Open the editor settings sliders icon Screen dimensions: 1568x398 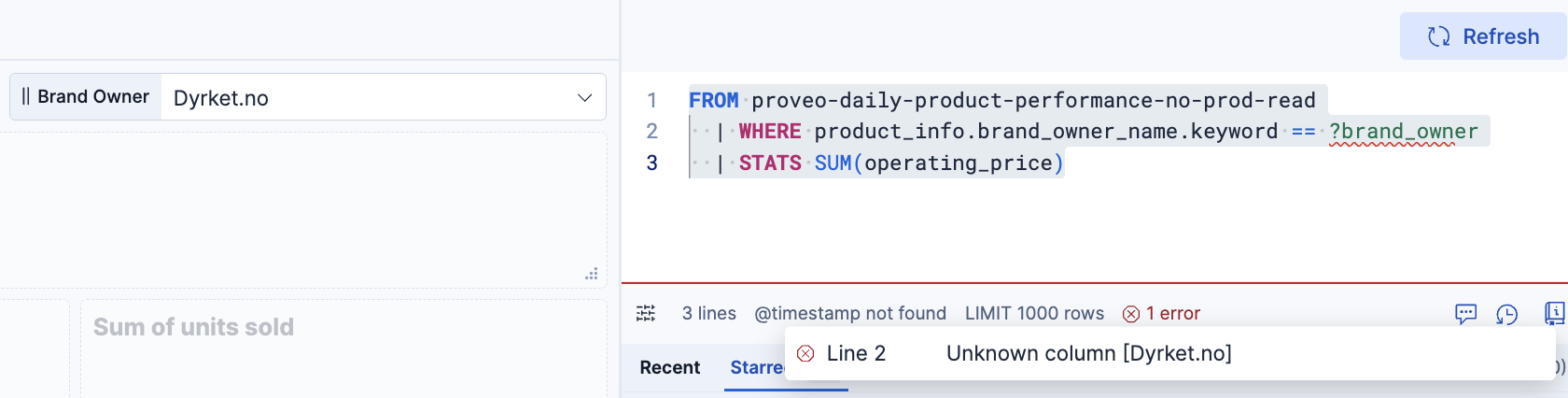646,313
